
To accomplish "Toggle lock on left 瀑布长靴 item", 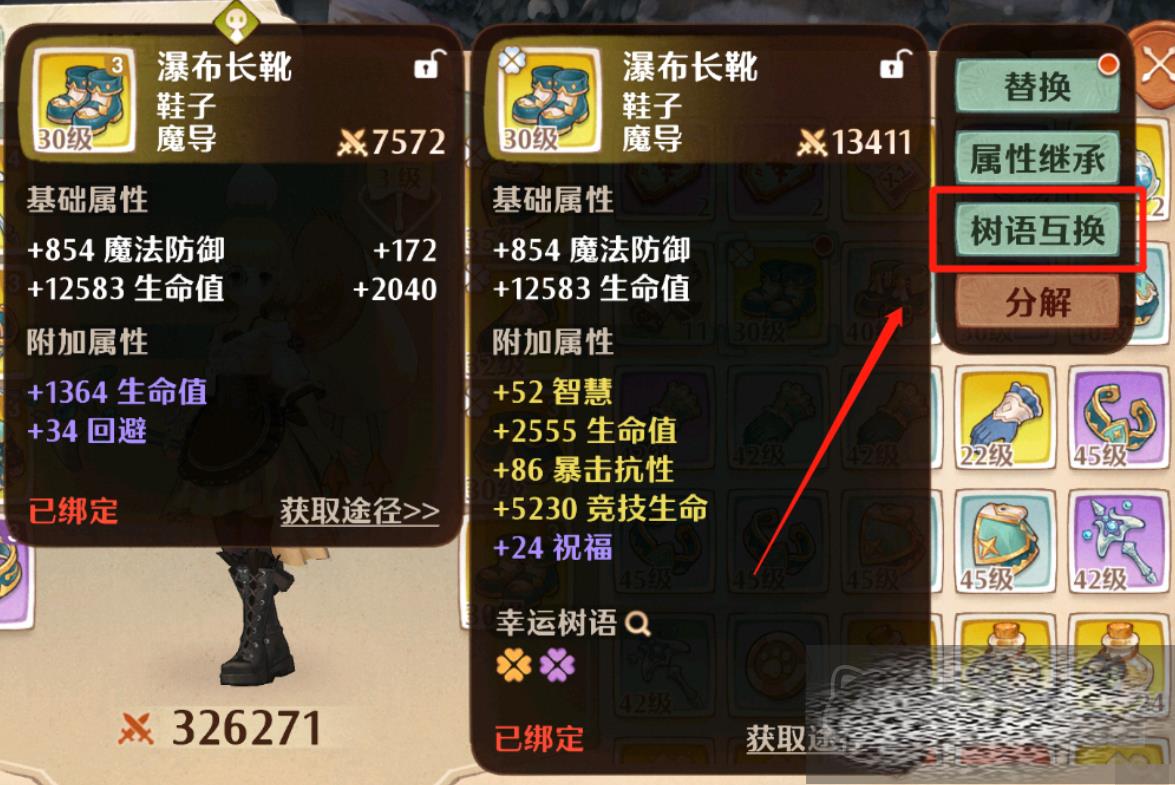I will [x=429, y=64].
